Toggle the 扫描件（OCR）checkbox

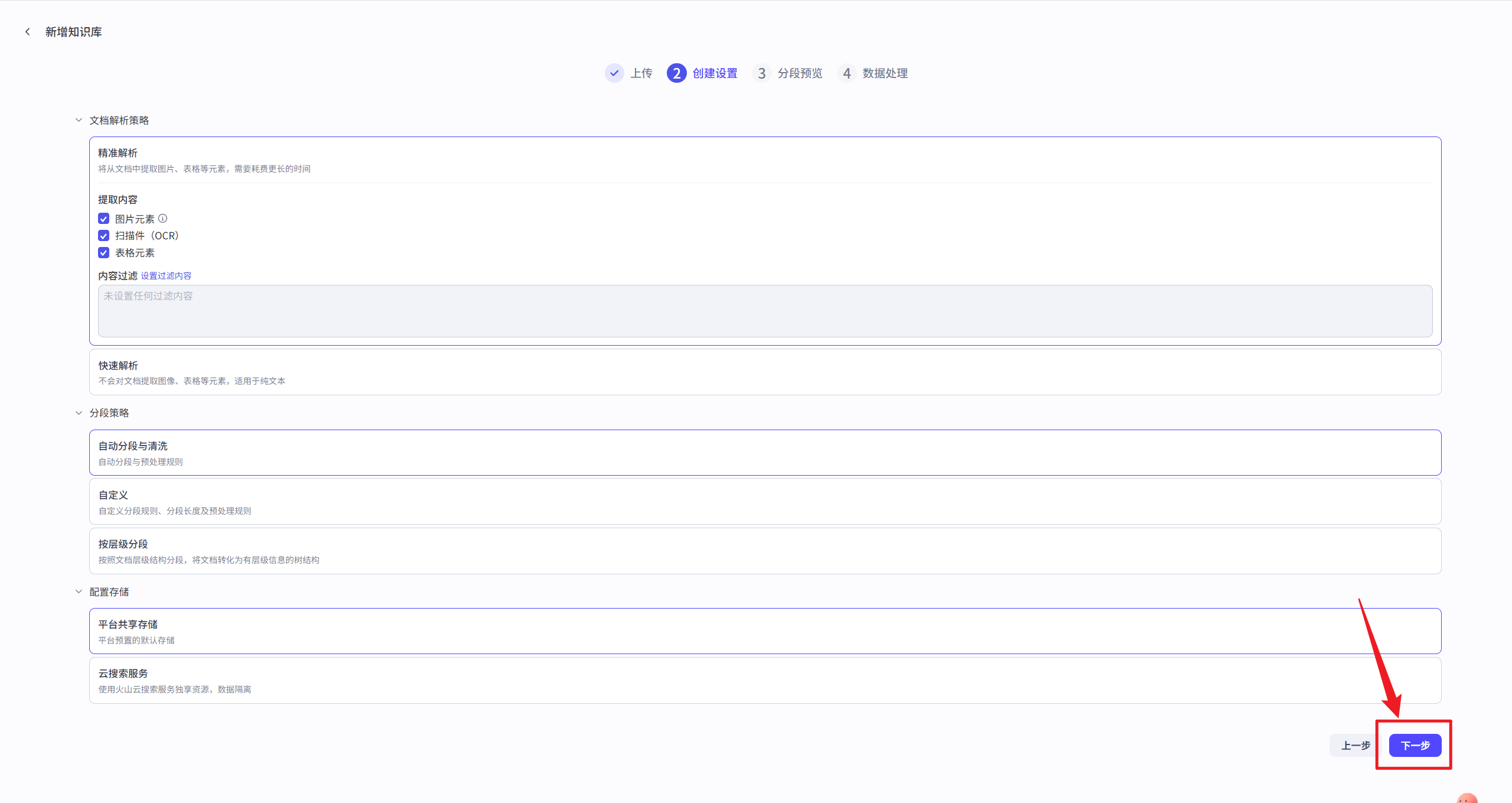point(104,236)
